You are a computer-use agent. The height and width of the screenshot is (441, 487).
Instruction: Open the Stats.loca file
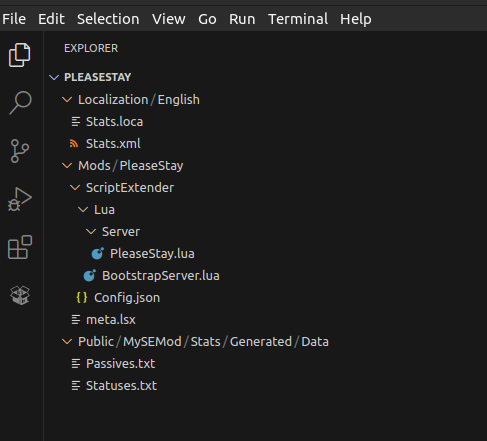114,122
